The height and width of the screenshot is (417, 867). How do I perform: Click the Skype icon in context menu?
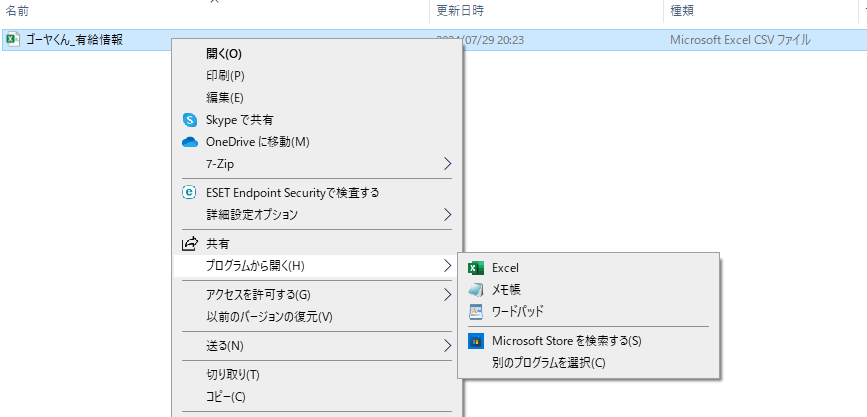pyautogui.click(x=190, y=120)
